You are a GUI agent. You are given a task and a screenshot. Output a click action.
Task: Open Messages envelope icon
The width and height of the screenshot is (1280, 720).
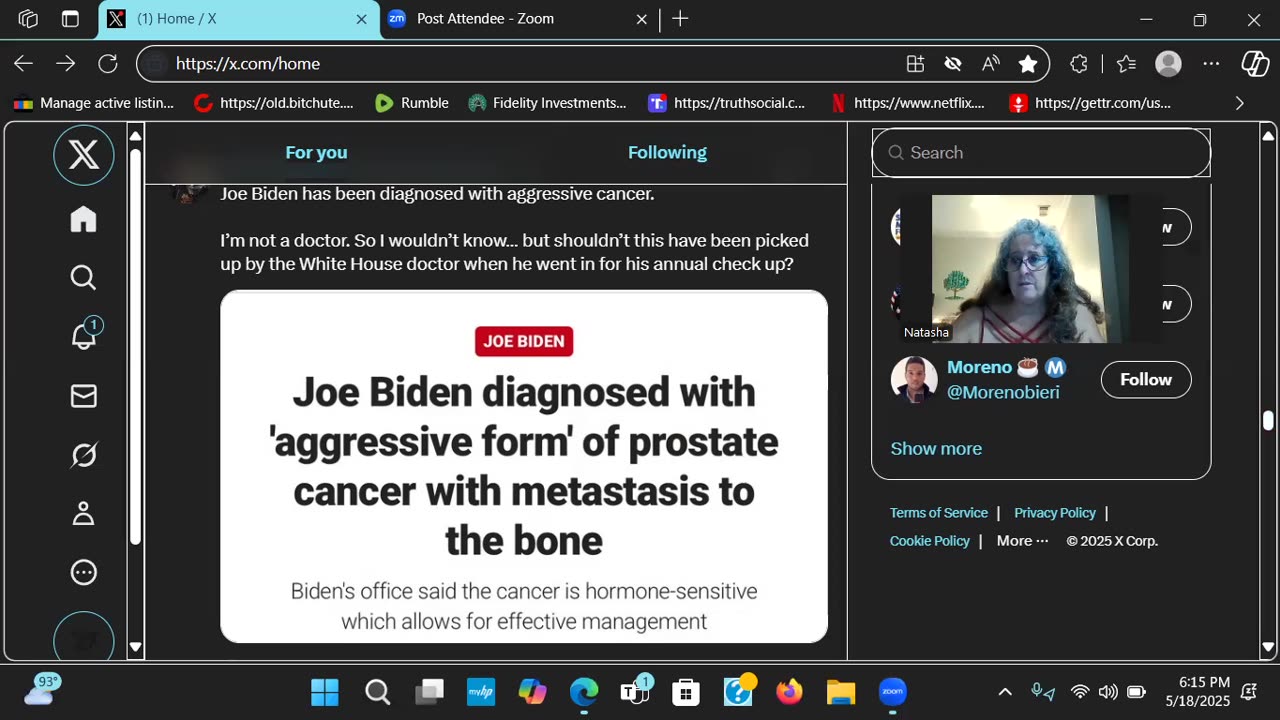[84, 397]
